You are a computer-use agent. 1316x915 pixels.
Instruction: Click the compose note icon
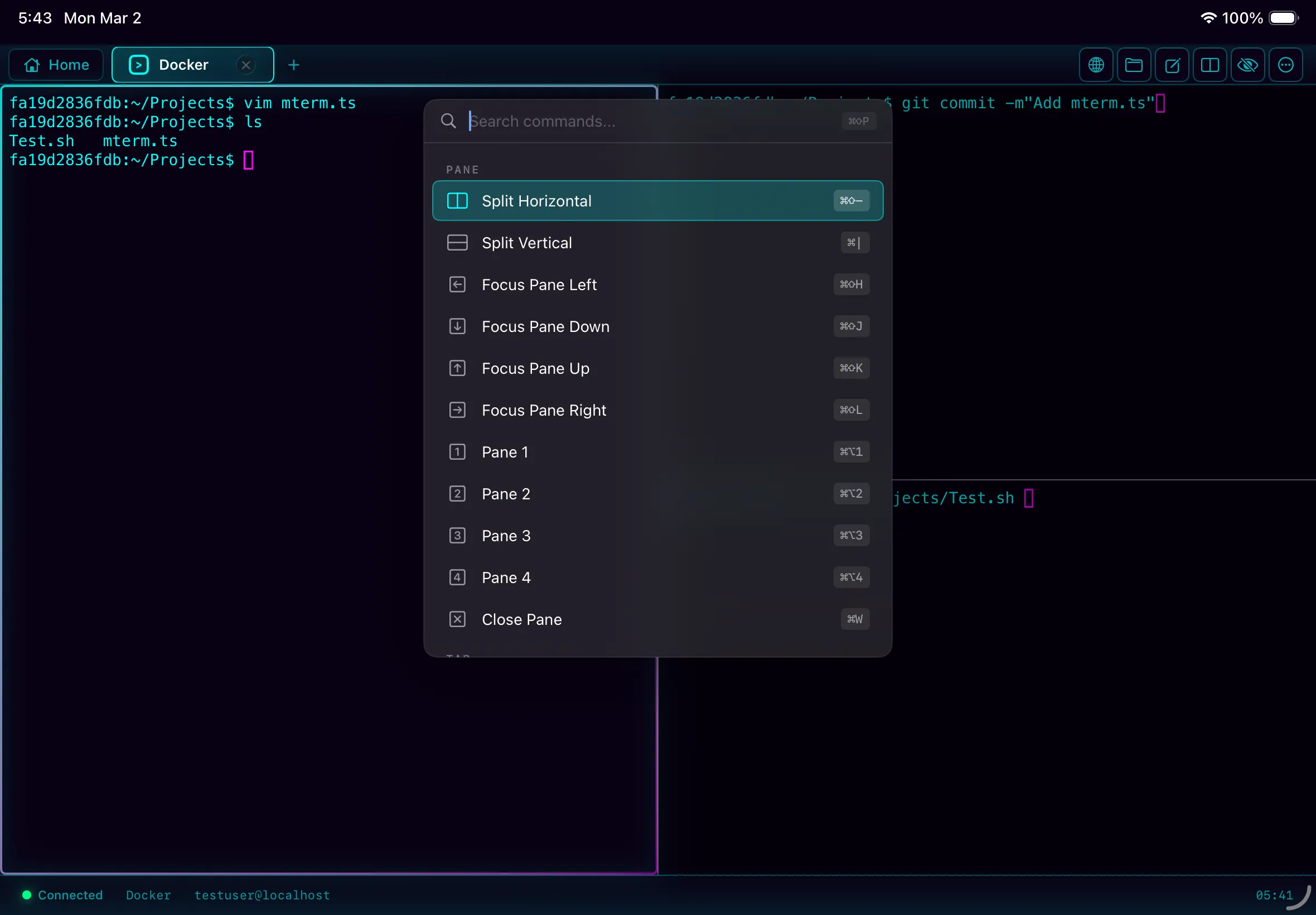[x=1172, y=65]
